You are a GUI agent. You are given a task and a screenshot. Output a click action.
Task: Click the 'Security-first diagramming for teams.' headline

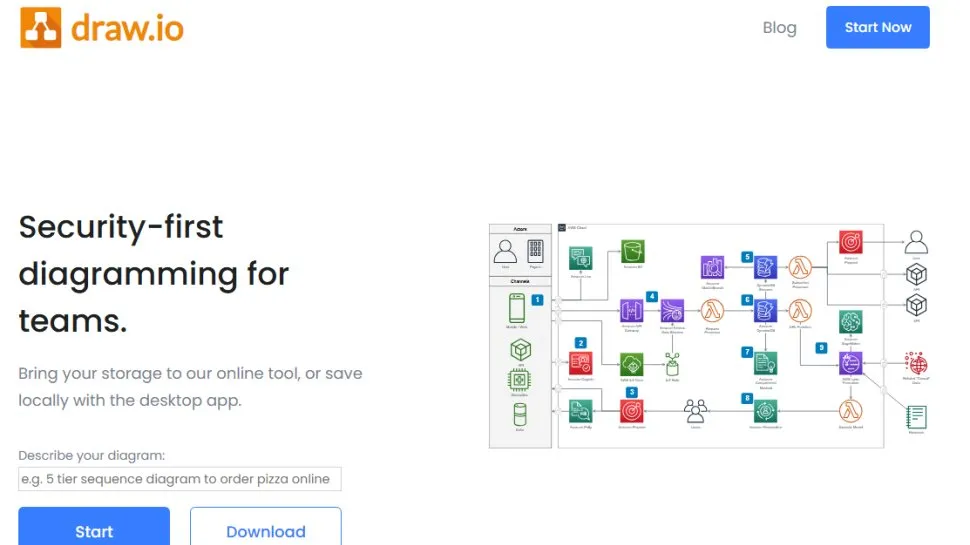(154, 273)
